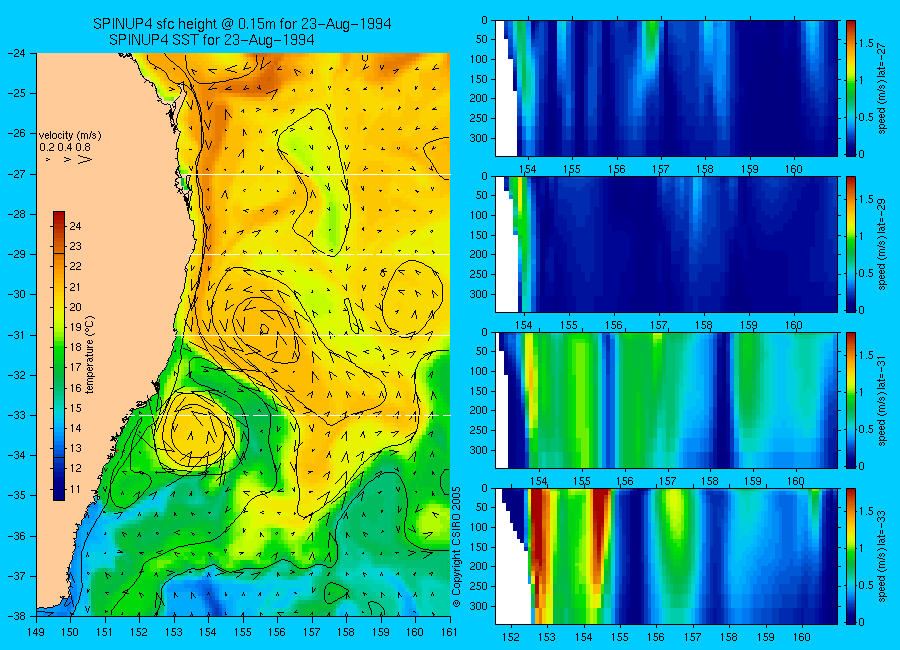The height and width of the screenshot is (650, 900).
Task: Click the speed color bar for lat=-31
Action: coord(851,400)
